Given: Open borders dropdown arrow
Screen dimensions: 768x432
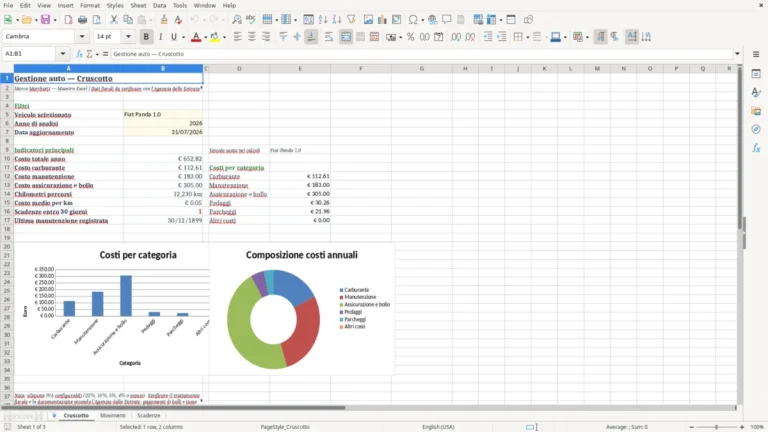Looking at the screenshot, I should [x=528, y=37].
